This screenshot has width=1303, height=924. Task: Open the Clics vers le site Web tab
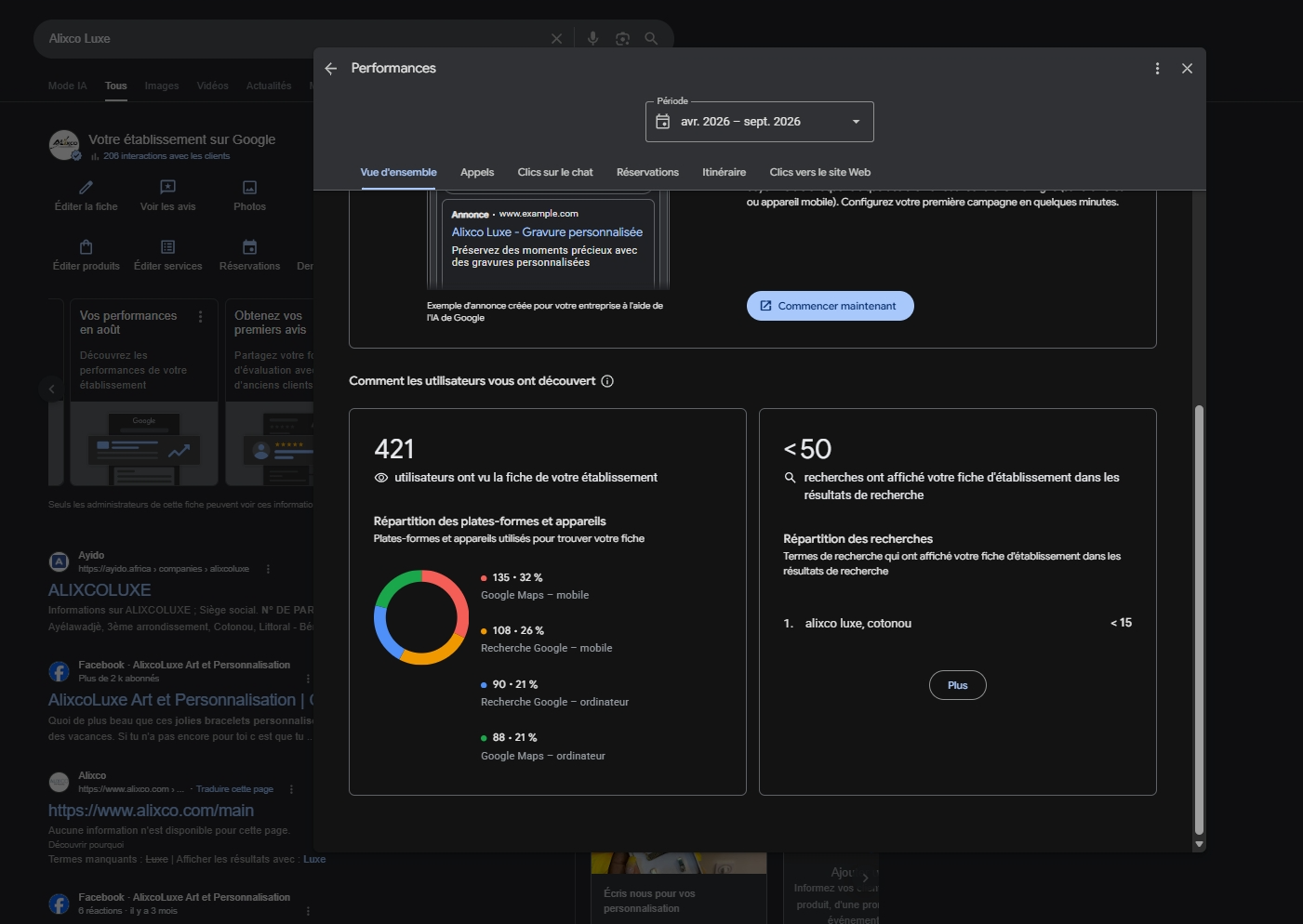pyautogui.click(x=819, y=172)
